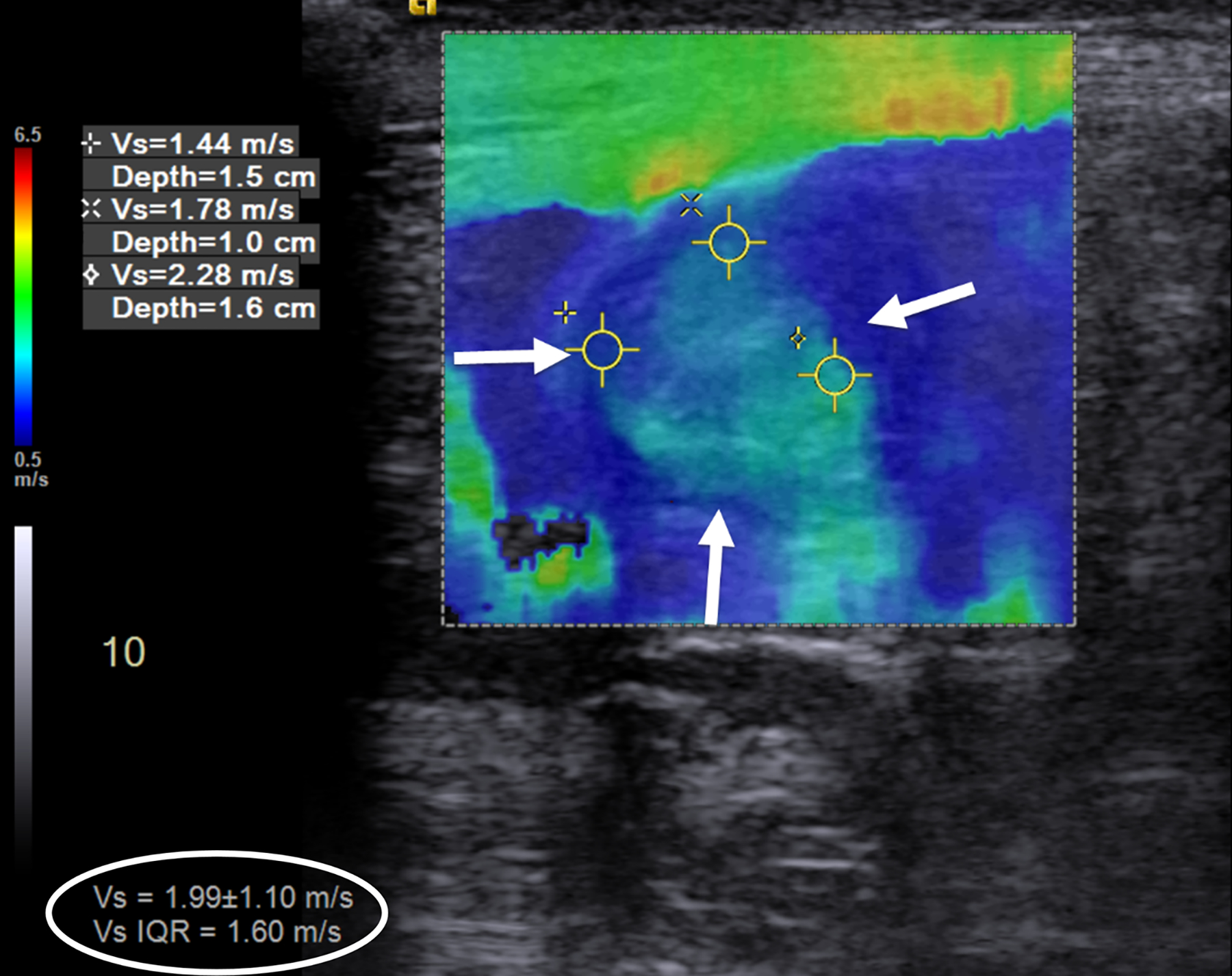Select the Vs IQR = 1.60 m/s text
Image resolution: width=1232 pixels, height=976 pixels.
[217, 932]
